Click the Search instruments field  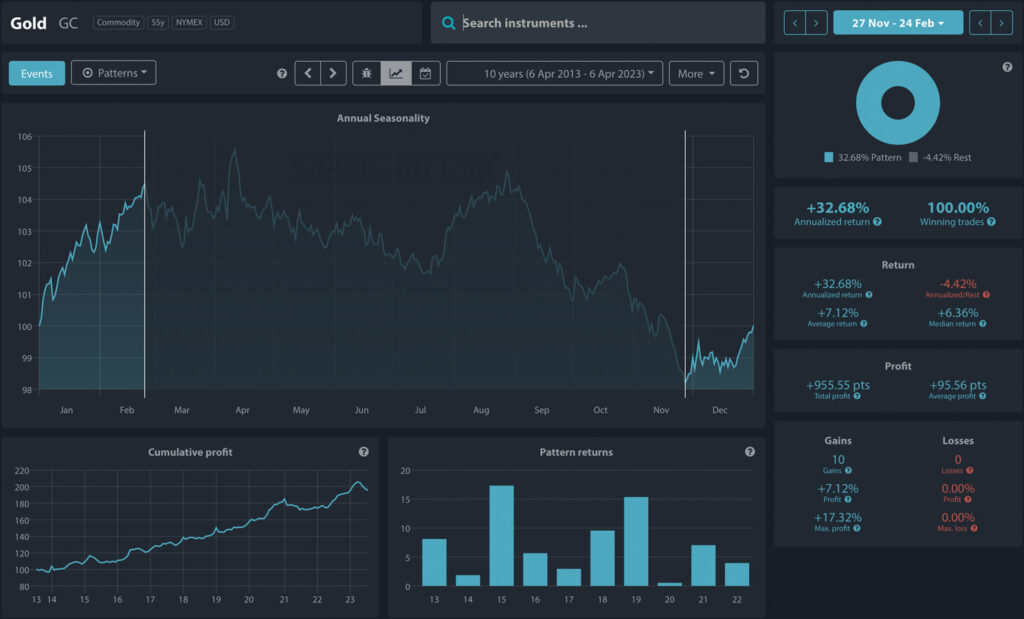tap(610, 23)
